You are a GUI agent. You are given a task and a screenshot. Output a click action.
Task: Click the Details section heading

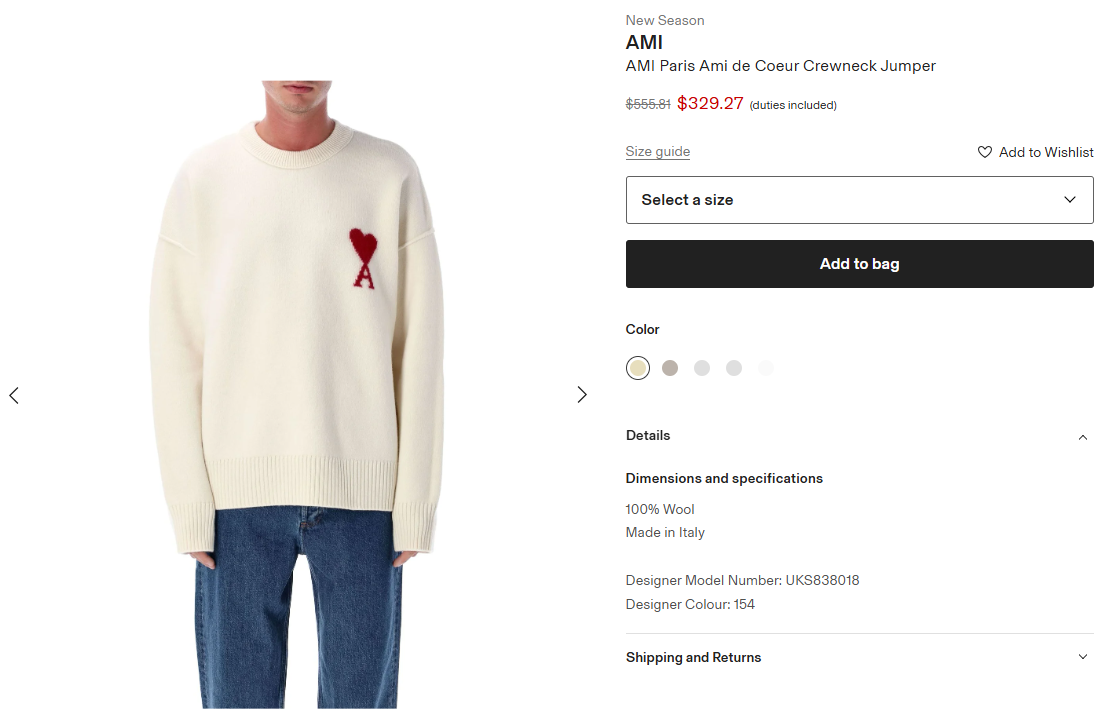point(648,436)
